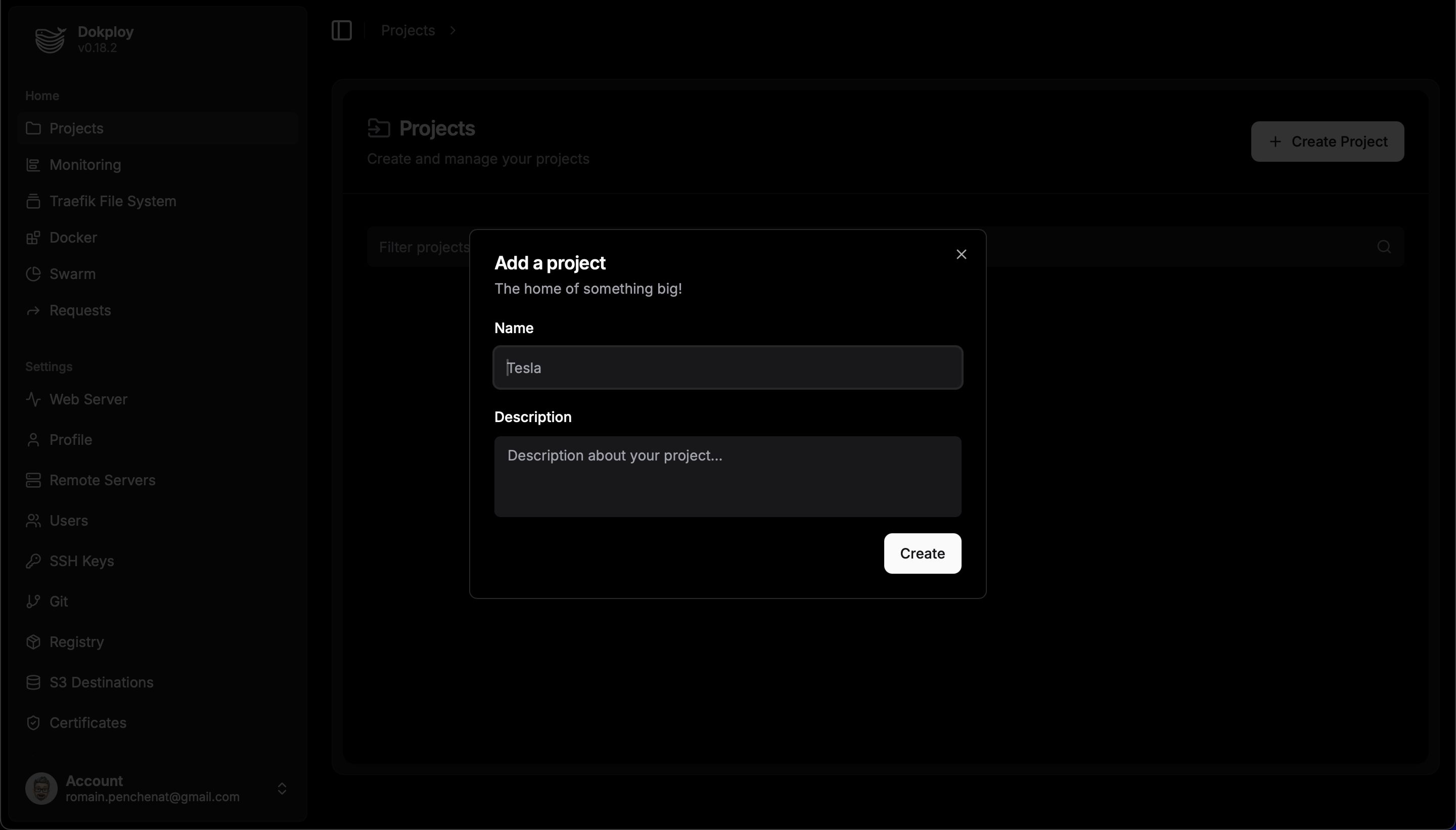The height and width of the screenshot is (830, 1456).
Task: Click the Name input field
Action: coord(728,368)
